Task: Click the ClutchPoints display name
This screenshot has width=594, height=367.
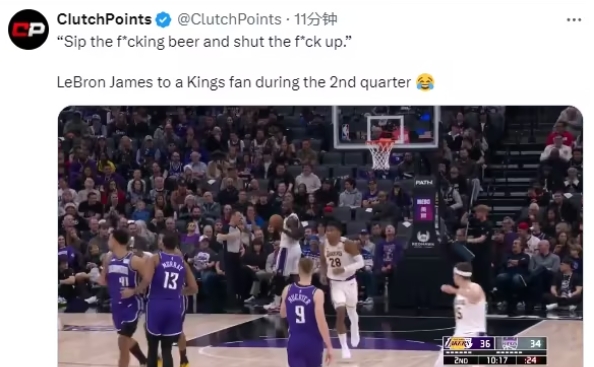Action: click(104, 19)
